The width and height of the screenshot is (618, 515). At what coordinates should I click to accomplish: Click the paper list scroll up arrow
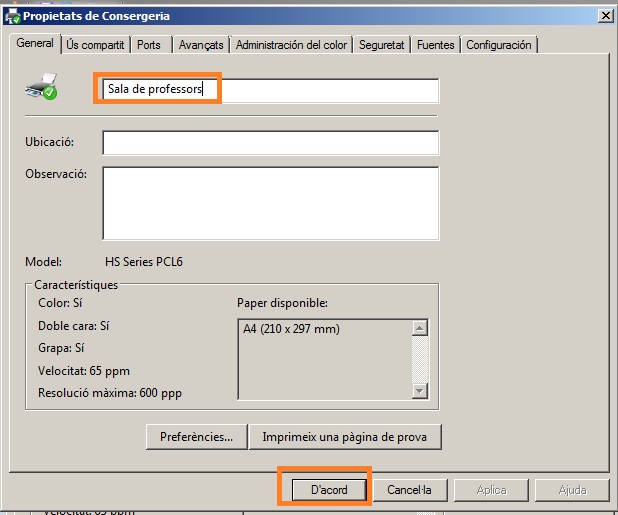click(x=420, y=328)
